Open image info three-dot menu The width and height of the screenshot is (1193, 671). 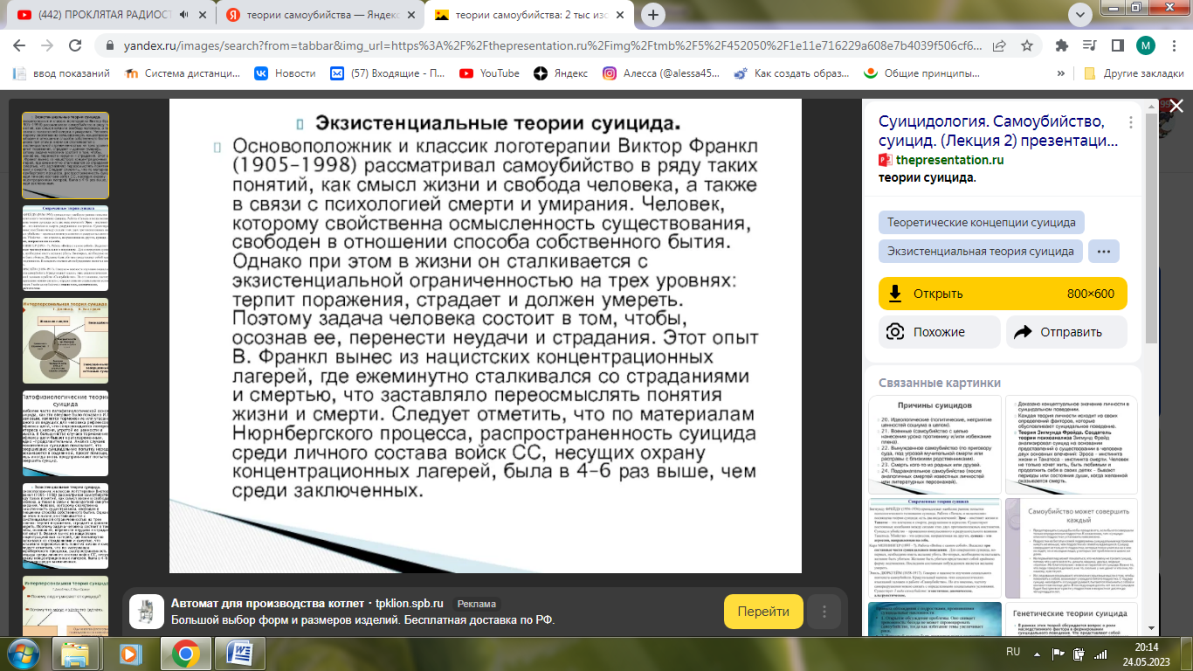click(1131, 122)
